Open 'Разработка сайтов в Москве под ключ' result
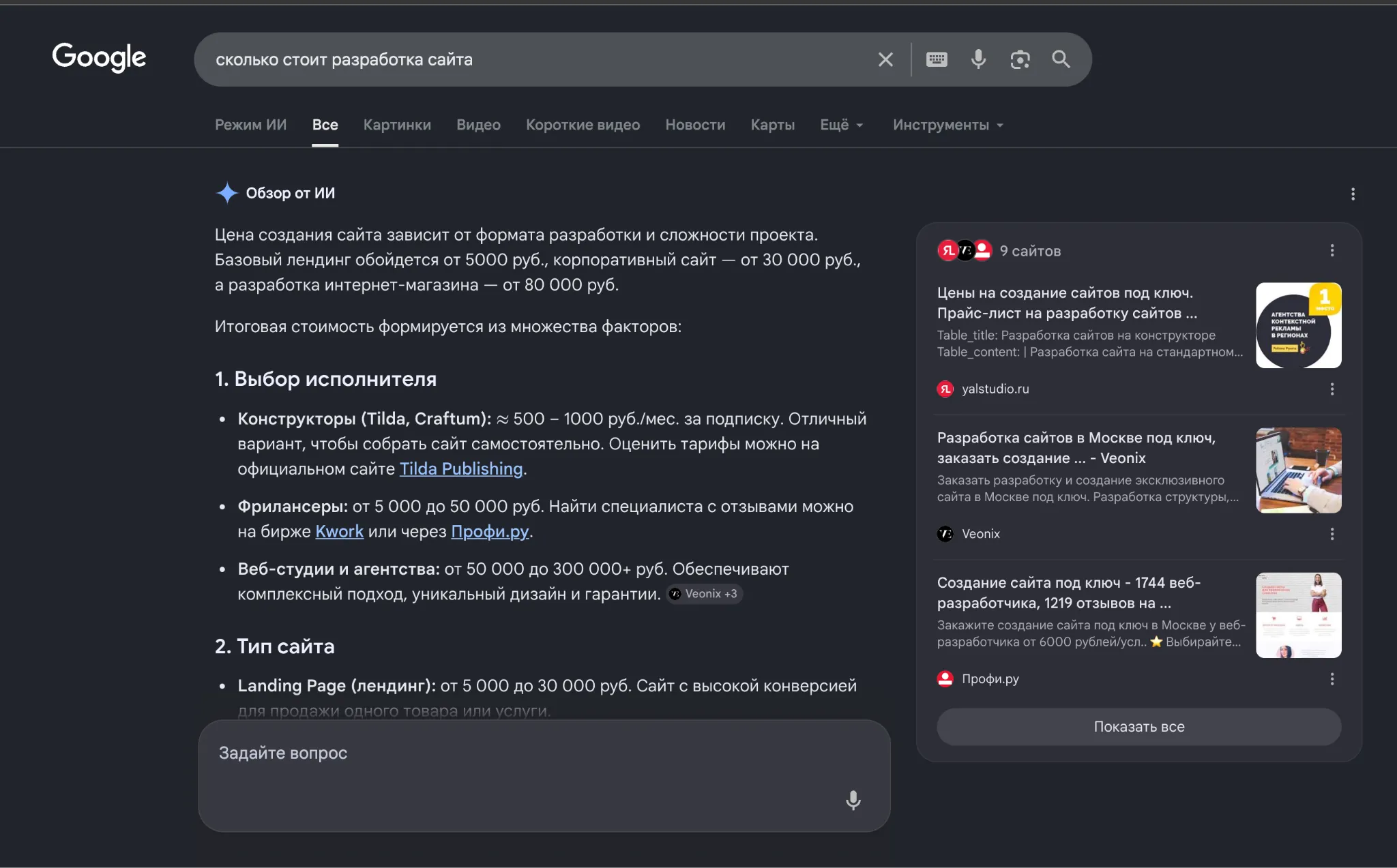The width and height of the screenshot is (1397, 868). point(1076,448)
